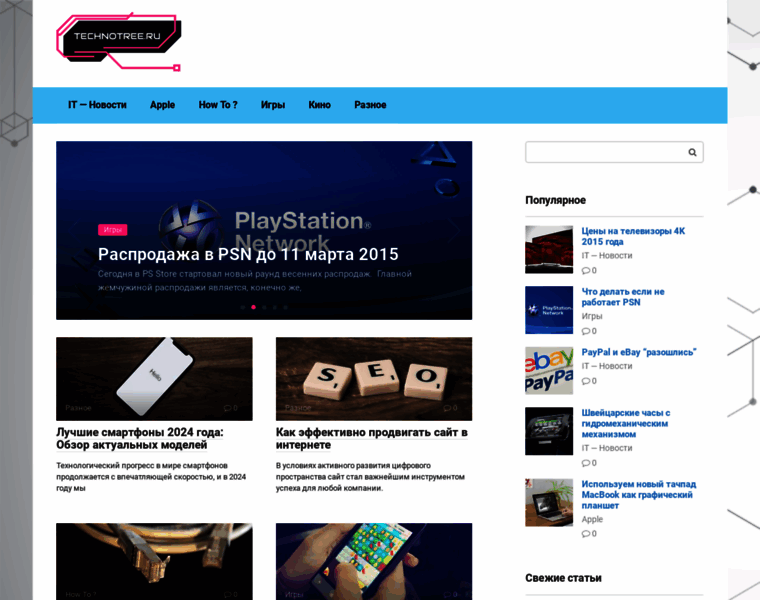760x600 pixels.
Task: Click 'Технологический прогресс в мире смартфонов' excerpt
Action: click(151, 477)
